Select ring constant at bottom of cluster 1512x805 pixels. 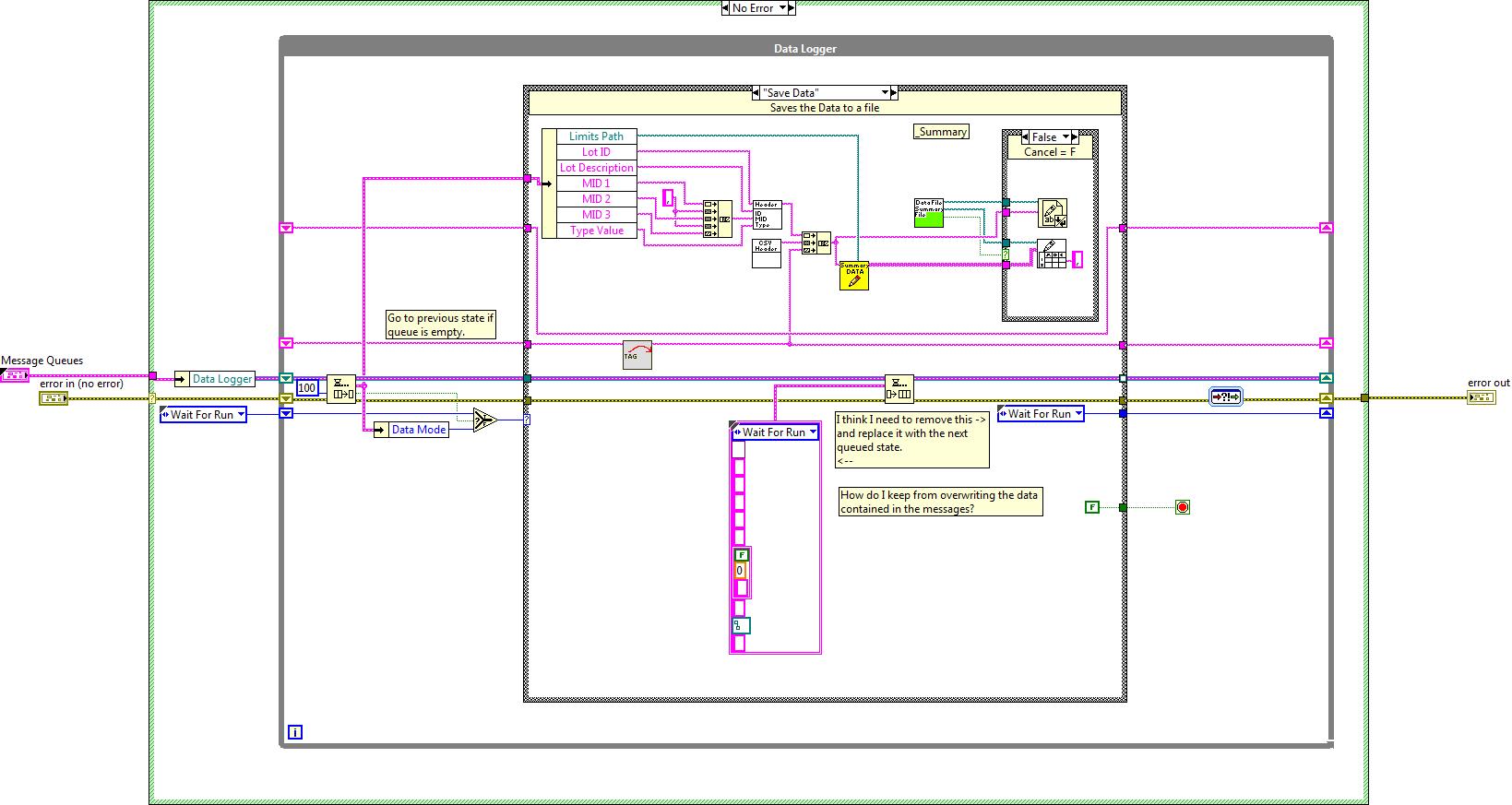pos(742,626)
